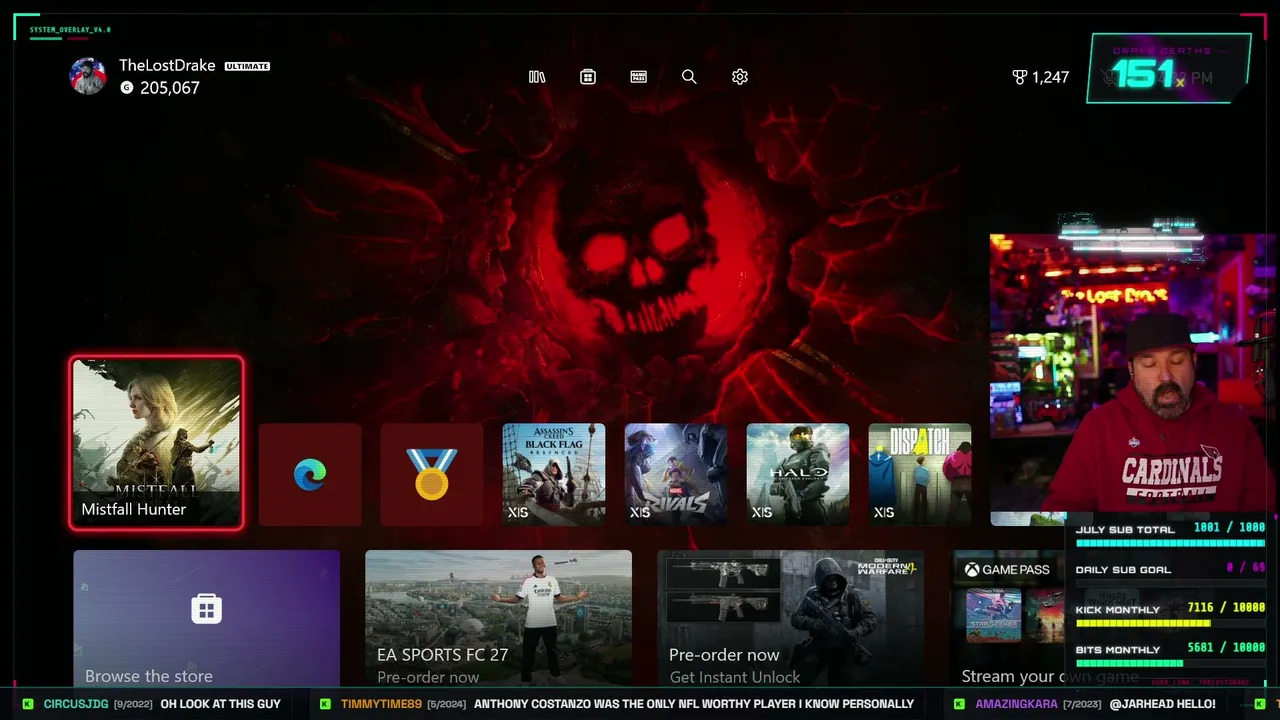Select the TheLostDrake gamertag

pyautogui.click(x=167, y=65)
